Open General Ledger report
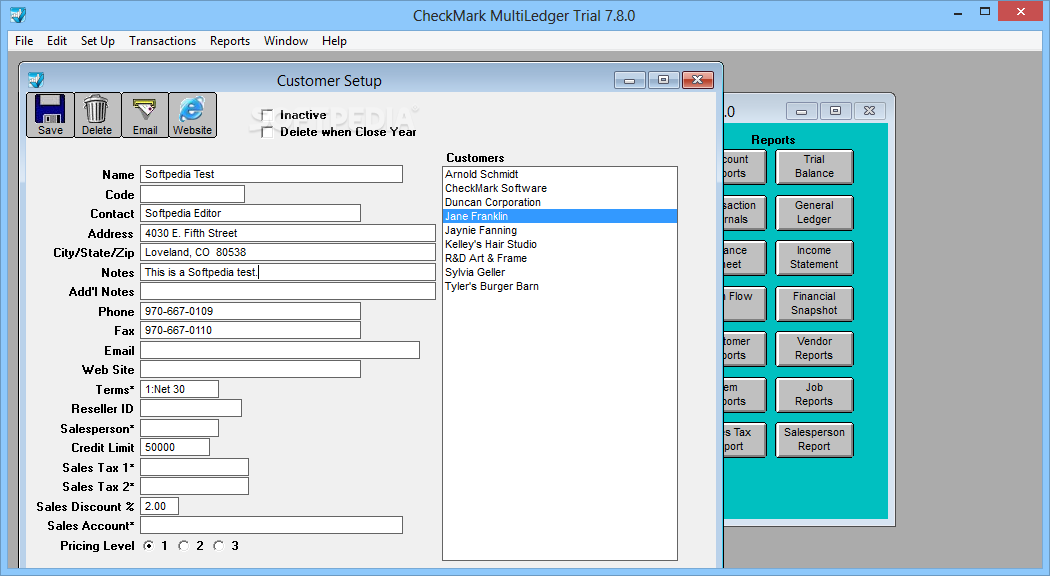The height and width of the screenshot is (576, 1050). (814, 212)
